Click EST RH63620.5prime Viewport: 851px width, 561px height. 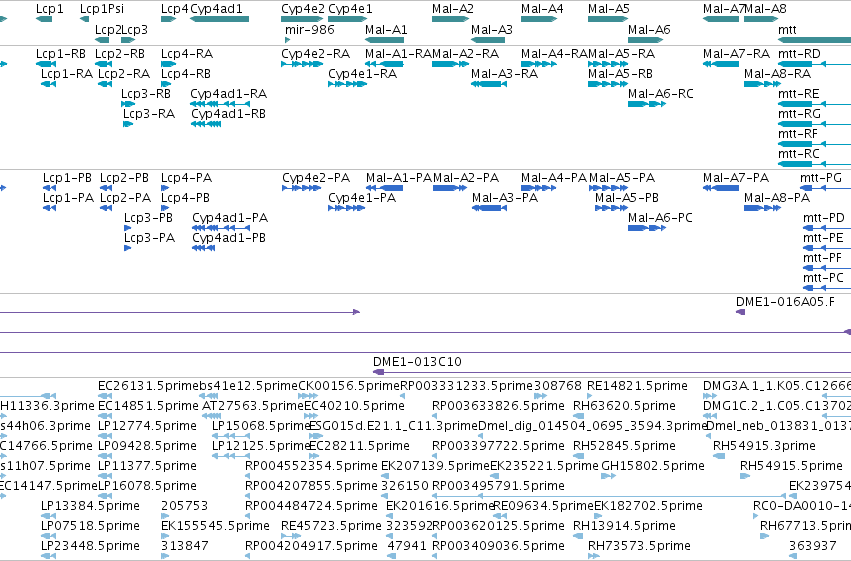tap(624, 406)
